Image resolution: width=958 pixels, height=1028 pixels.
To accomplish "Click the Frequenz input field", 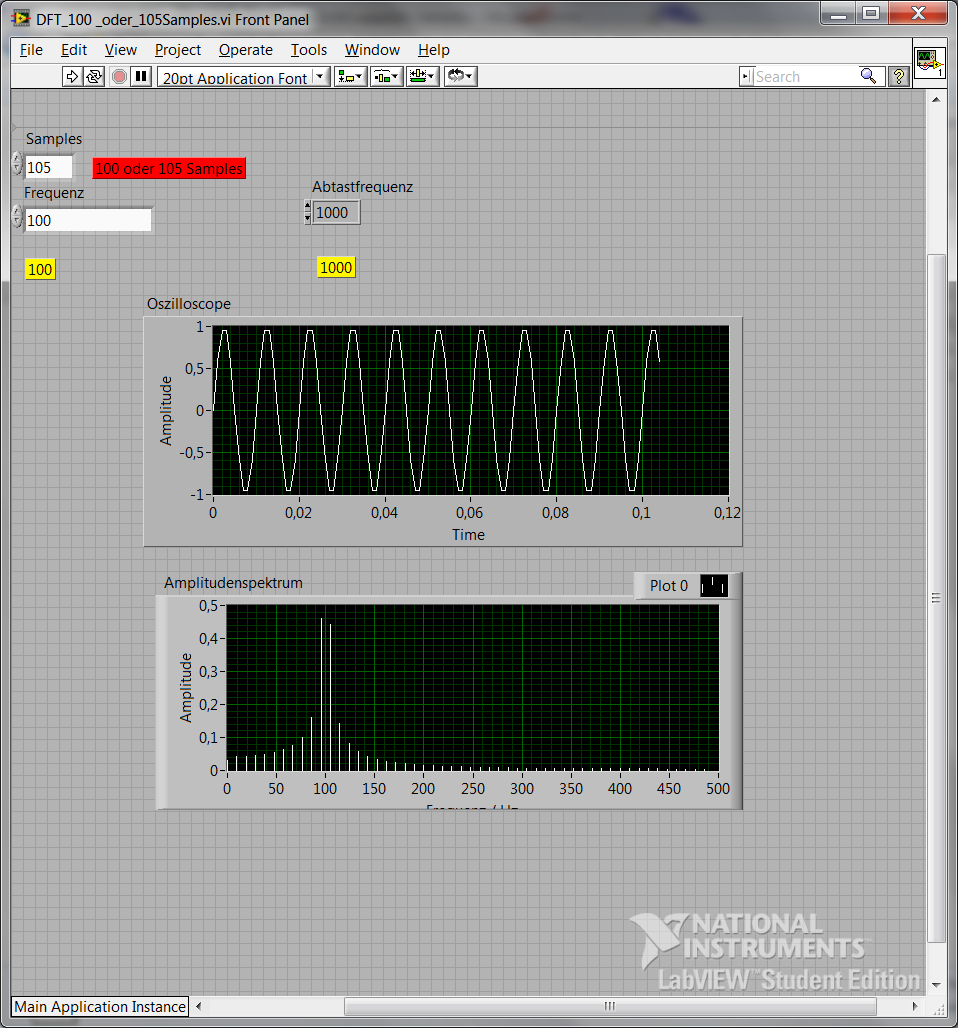I will coord(88,220).
